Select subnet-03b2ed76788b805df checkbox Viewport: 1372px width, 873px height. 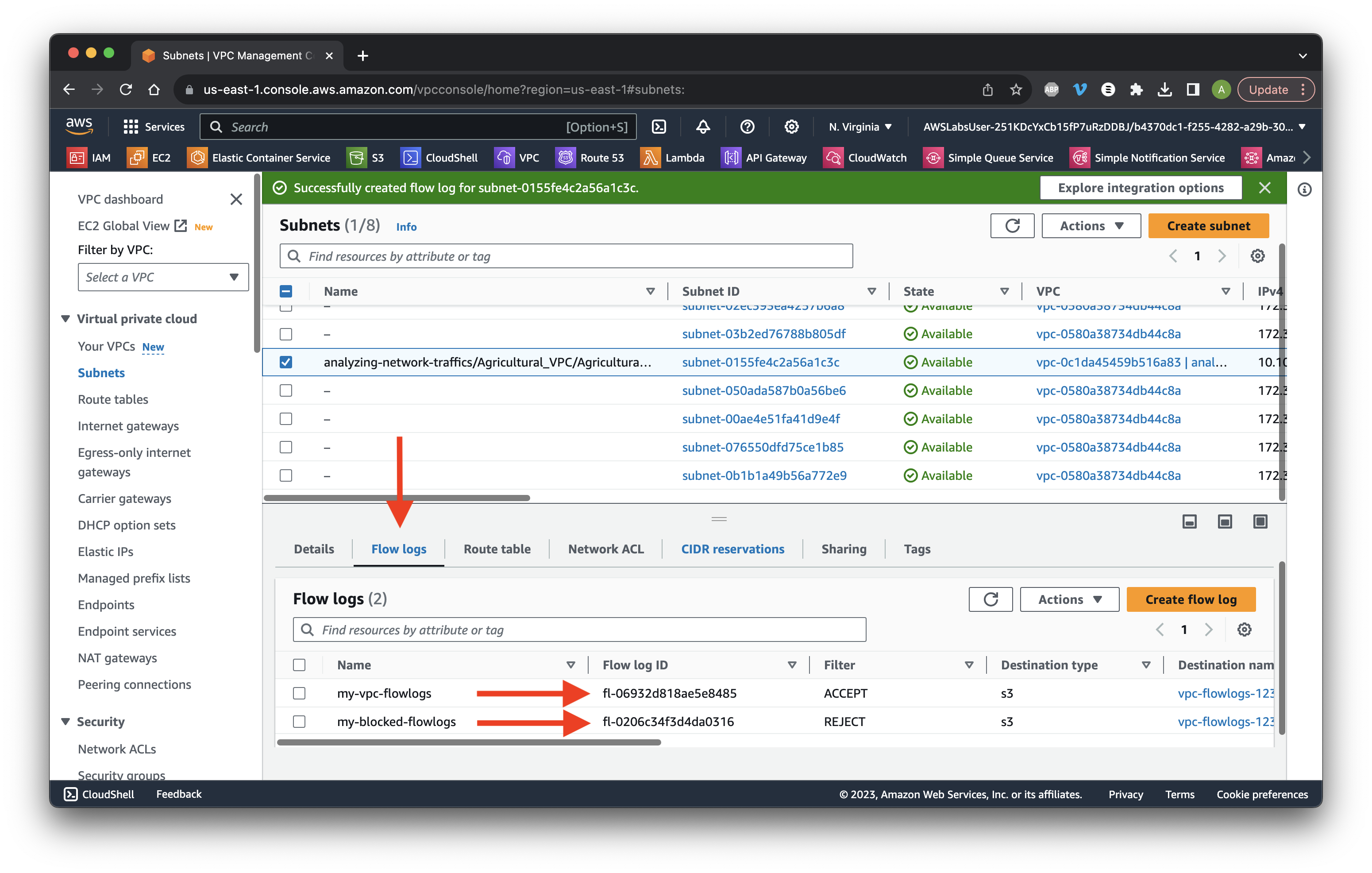(286, 334)
